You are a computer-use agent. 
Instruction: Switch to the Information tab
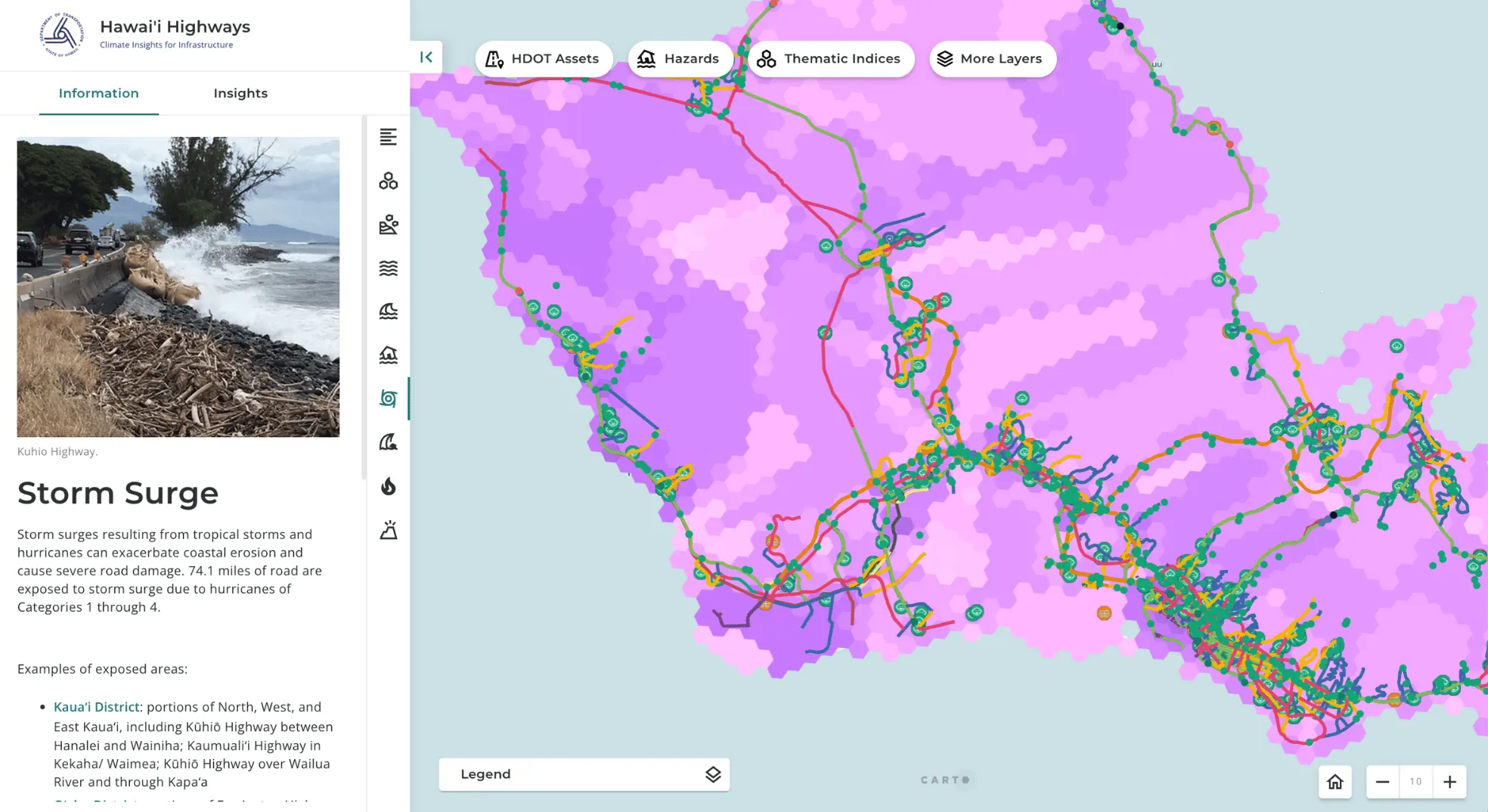(x=99, y=93)
